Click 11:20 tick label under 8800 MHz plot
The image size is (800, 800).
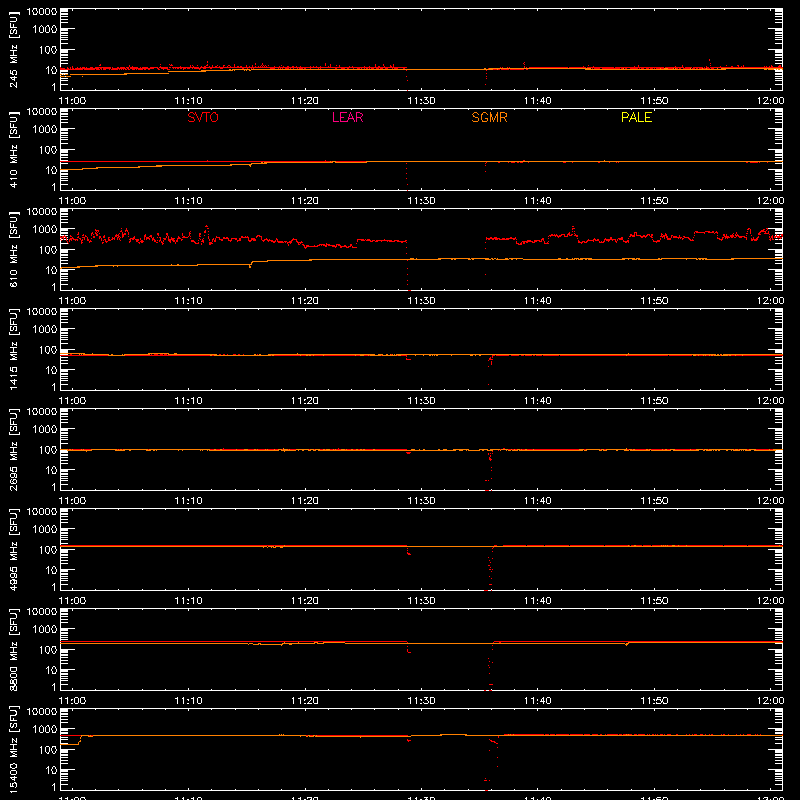[305, 701]
